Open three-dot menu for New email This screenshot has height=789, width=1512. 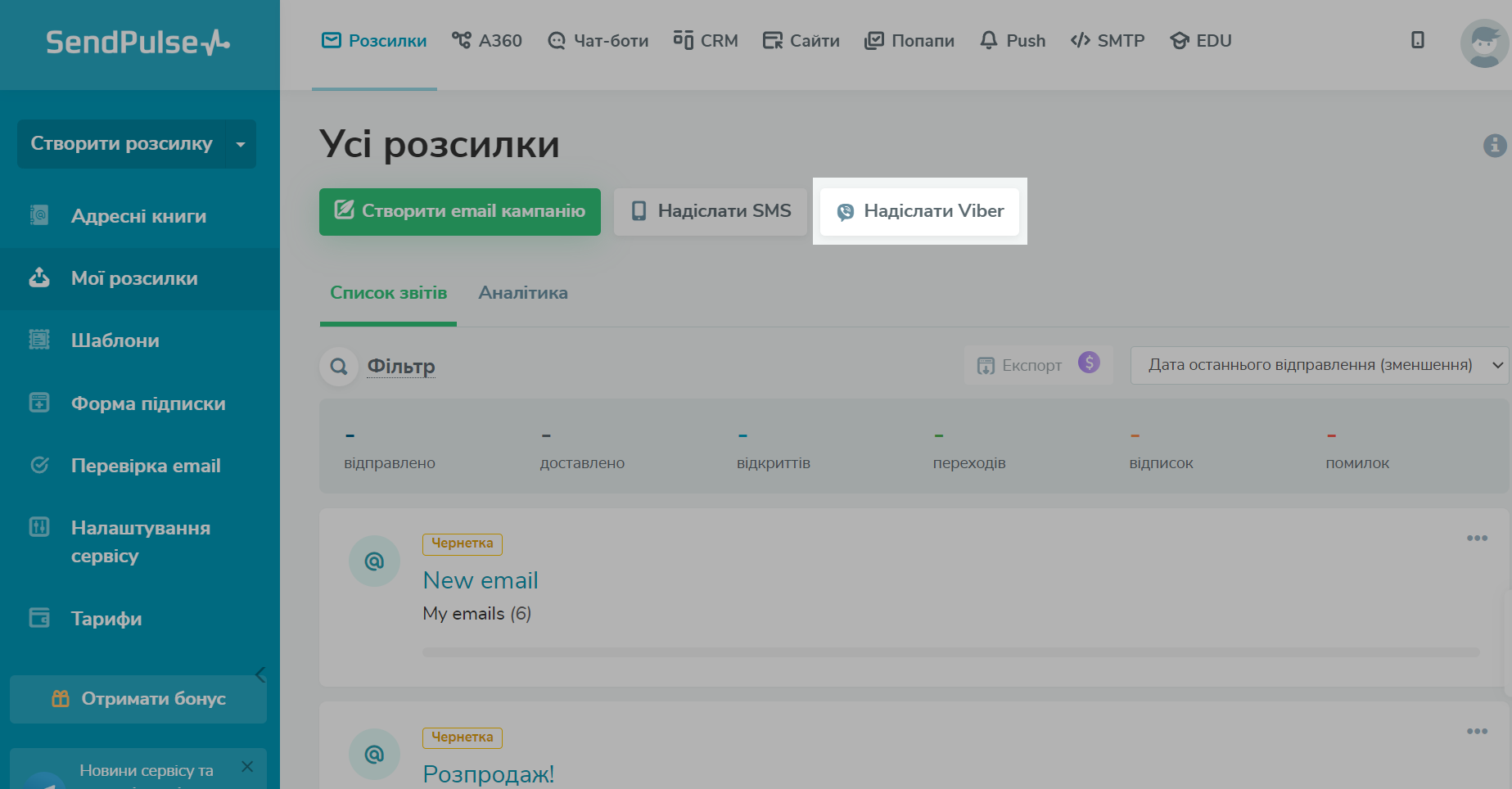pos(1477,538)
